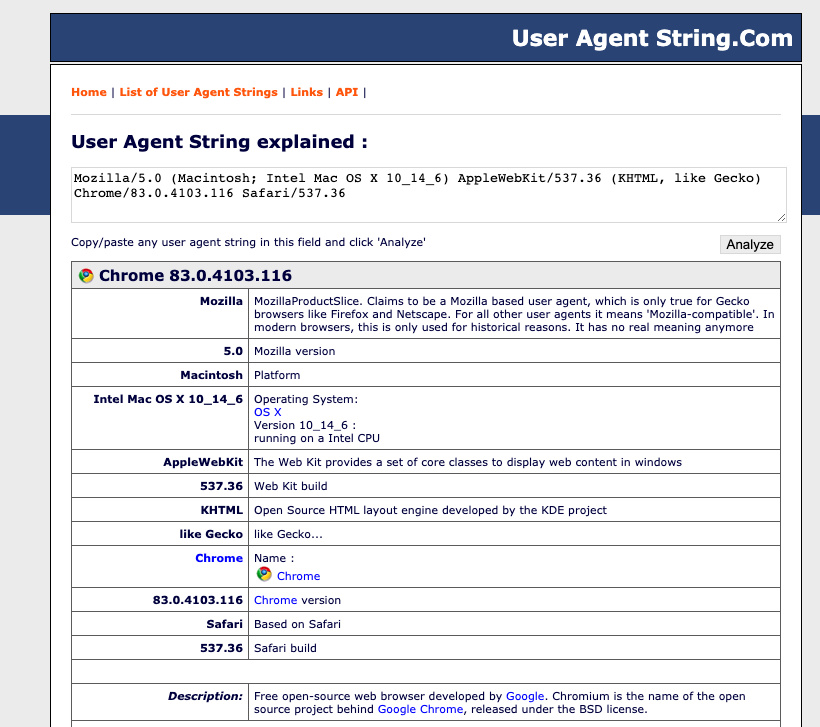Open the Google link in Description
The height and width of the screenshot is (727, 820).
pos(525,696)
